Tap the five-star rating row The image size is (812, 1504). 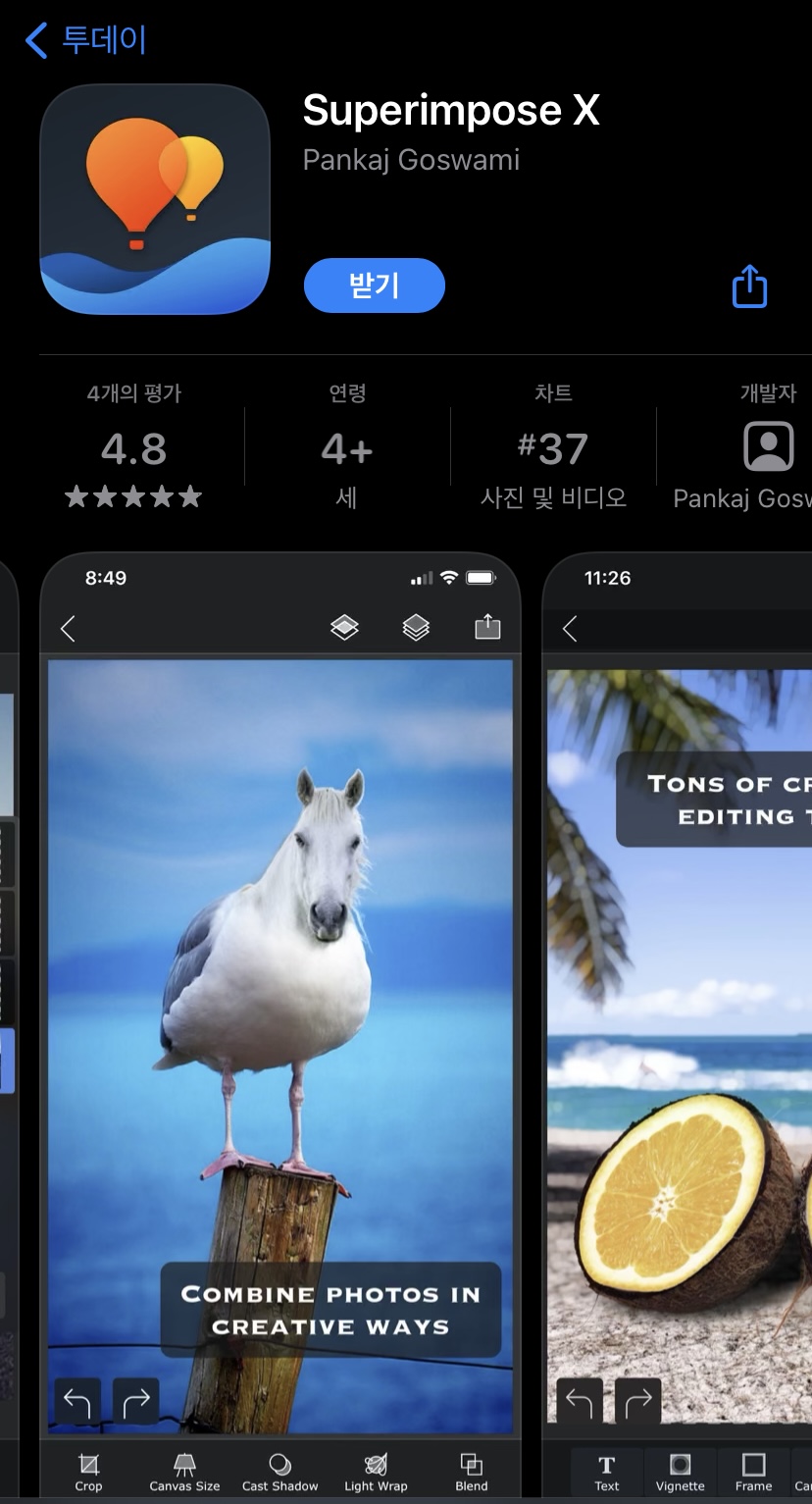click(x=133, y=497)
